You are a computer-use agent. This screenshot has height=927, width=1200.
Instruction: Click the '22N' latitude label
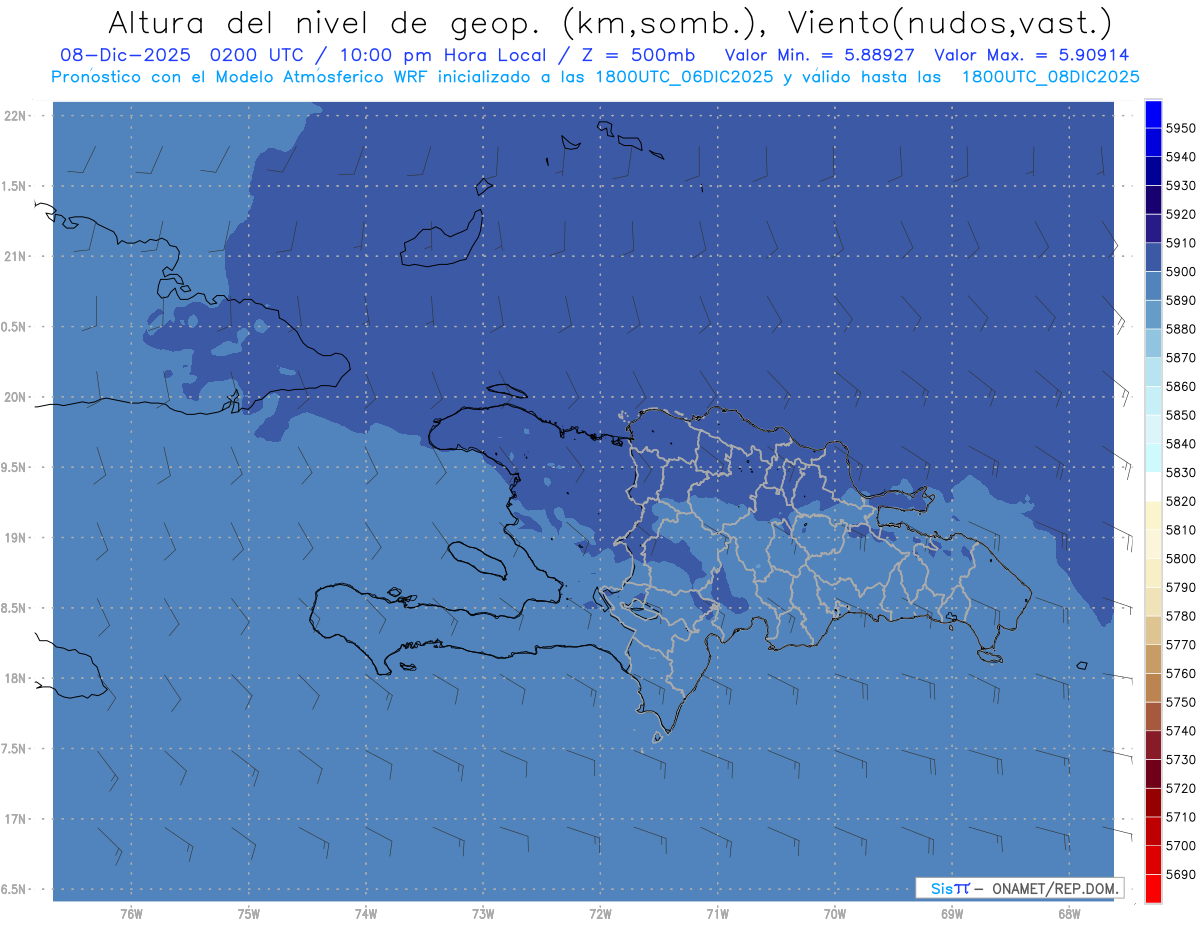coord(16,116)
